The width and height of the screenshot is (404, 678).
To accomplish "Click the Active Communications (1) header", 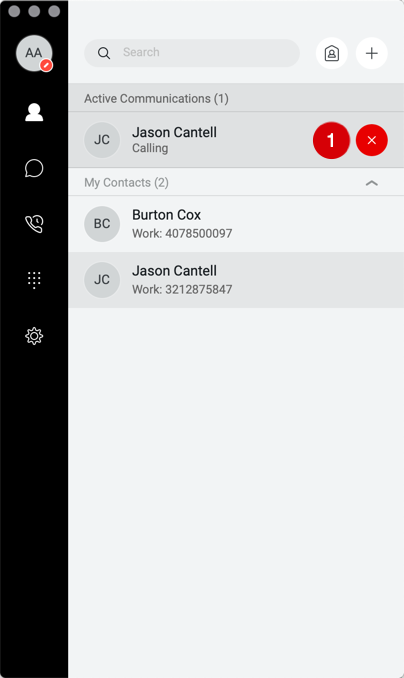I will 156,99.
